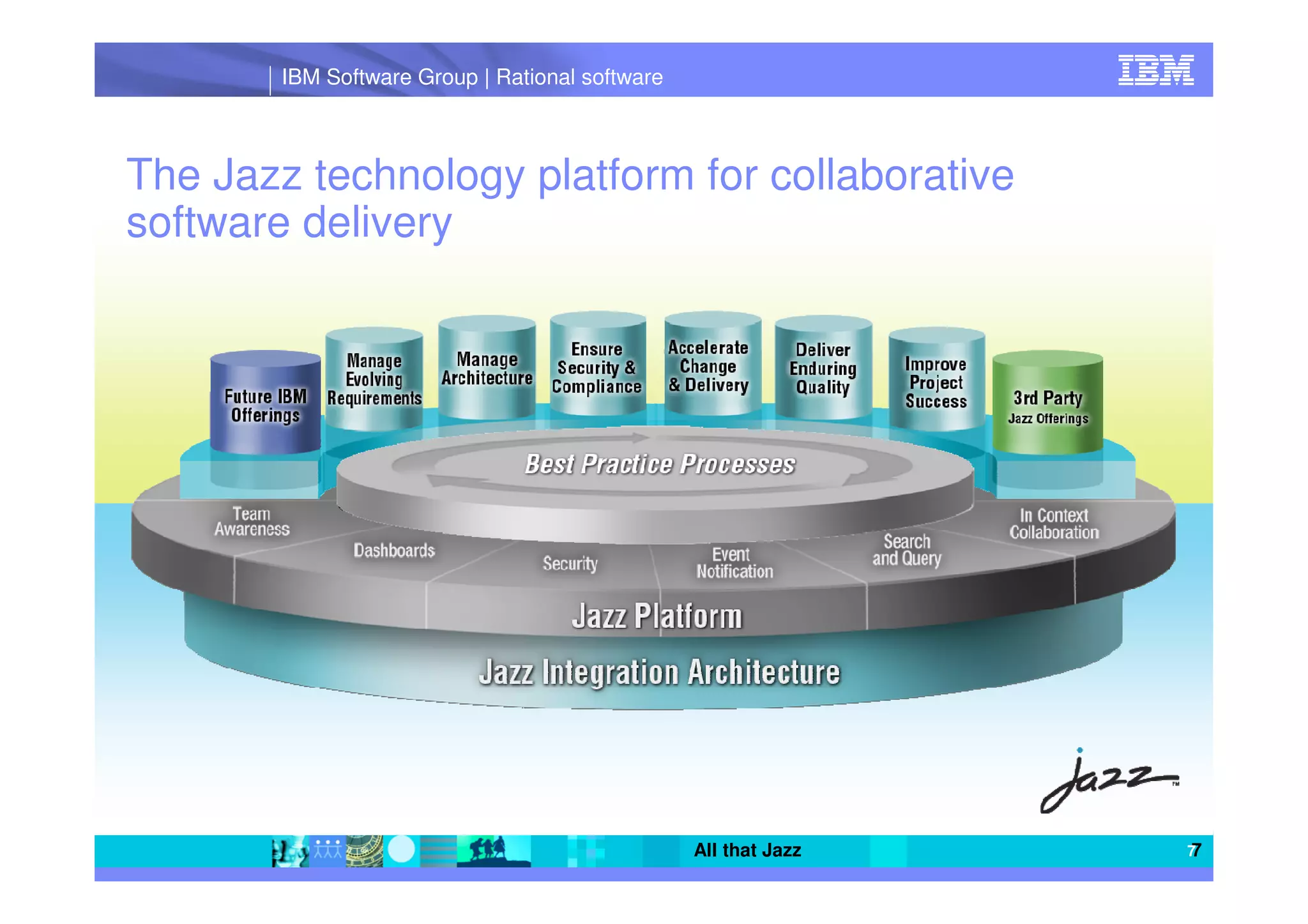Click the All that Jazz footer text

747,850
